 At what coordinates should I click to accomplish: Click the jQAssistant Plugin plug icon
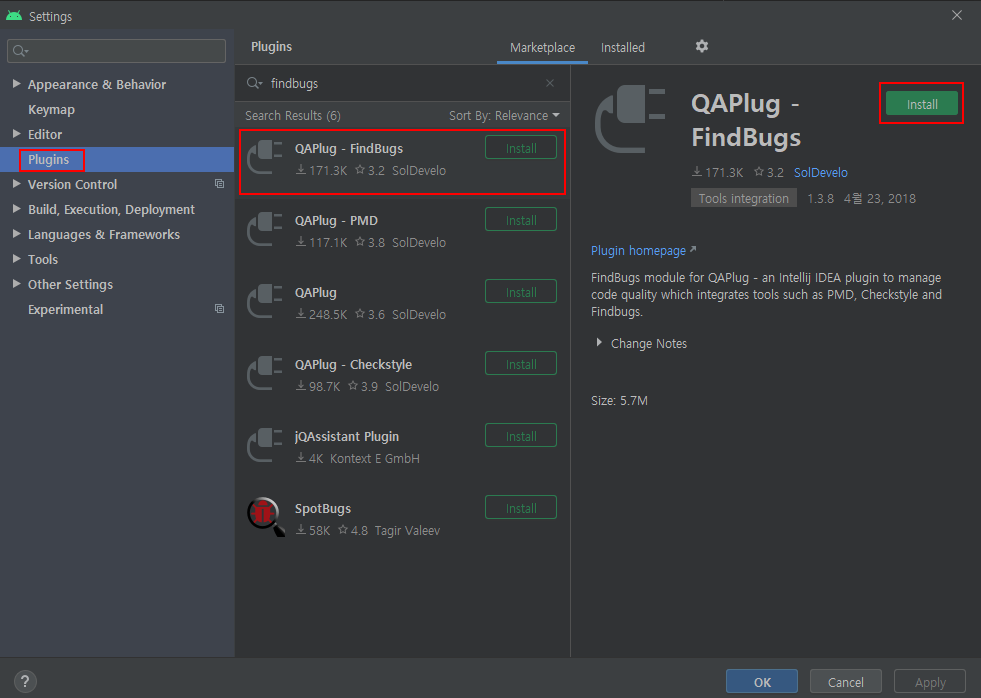tap(265, 445)
